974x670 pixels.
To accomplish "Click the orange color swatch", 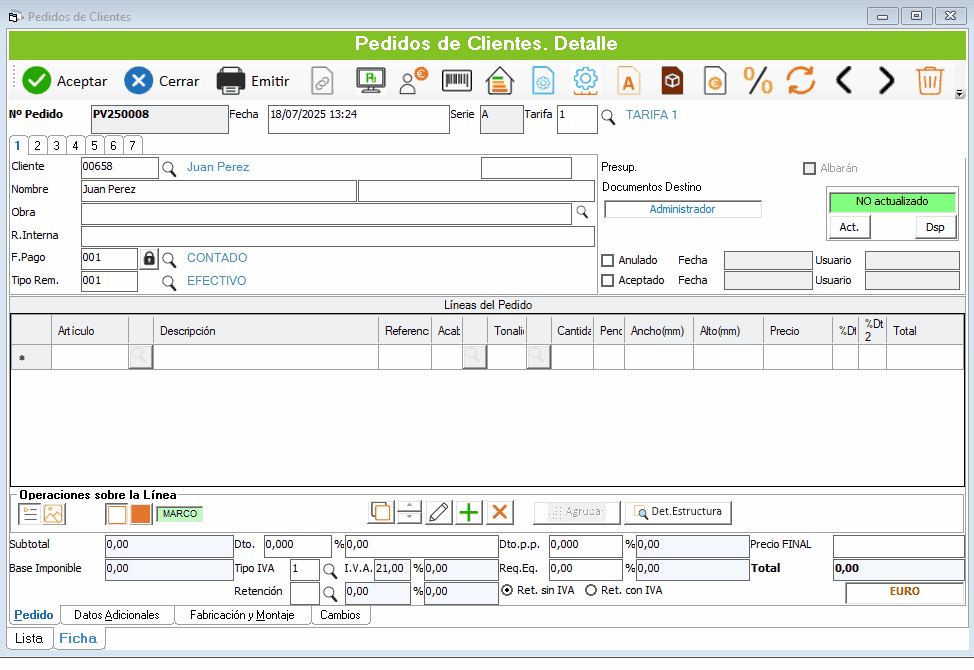I will (140, 514).
